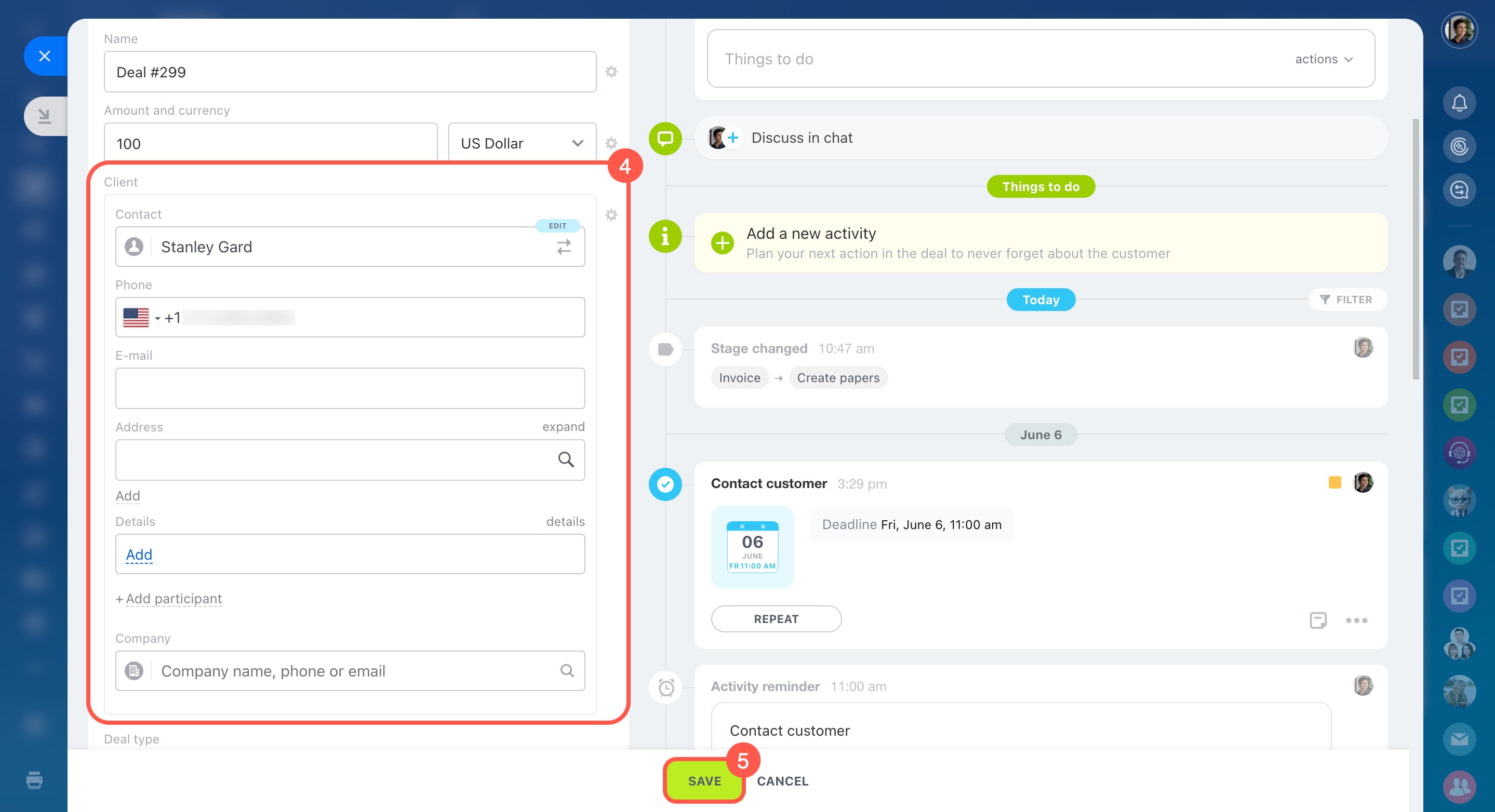Open the US Dollar currency dropdown
Viewport: 1495px width, 812px height.
[522, 143]
